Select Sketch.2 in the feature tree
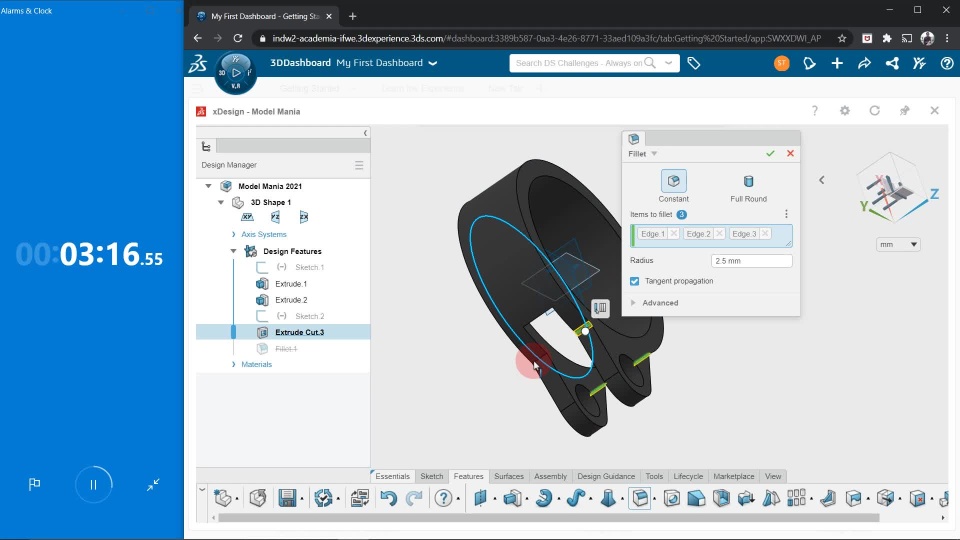 pos(309,317)
